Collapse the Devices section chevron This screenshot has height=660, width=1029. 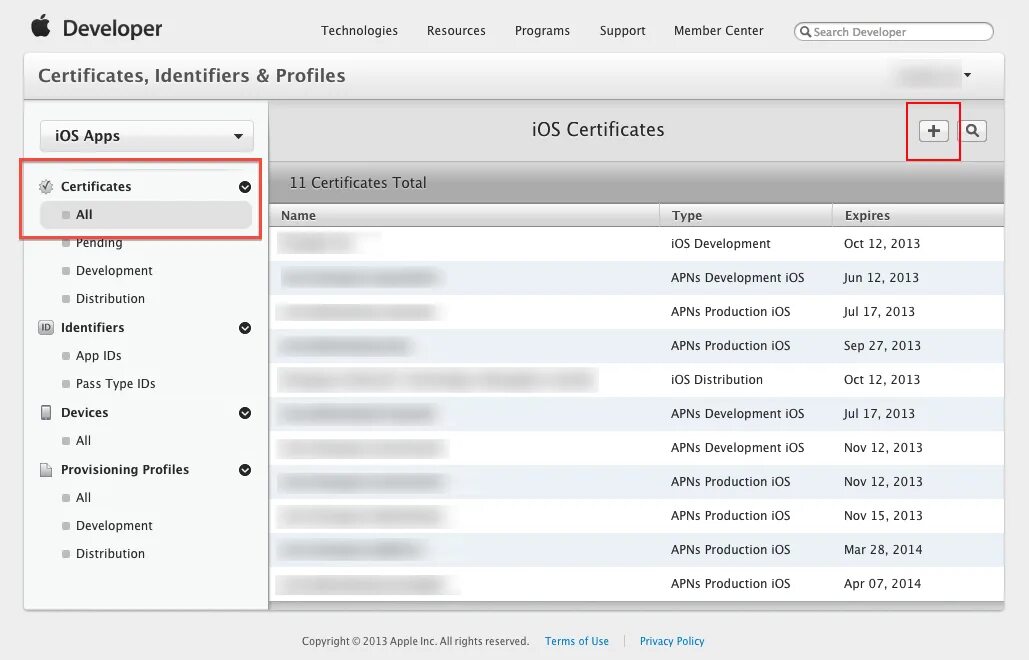(x=245, y=413)
